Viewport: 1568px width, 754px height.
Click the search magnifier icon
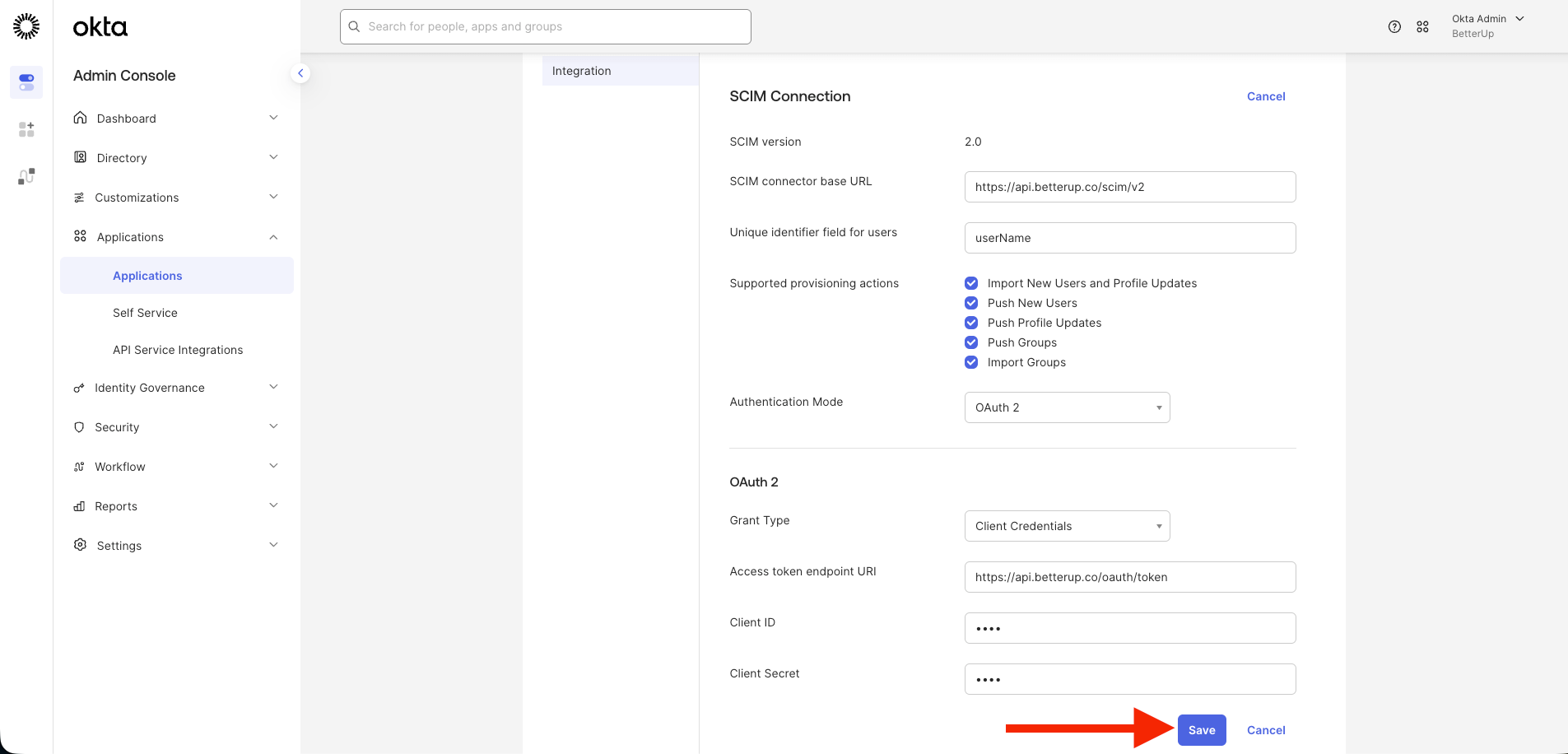click(354, 26)
